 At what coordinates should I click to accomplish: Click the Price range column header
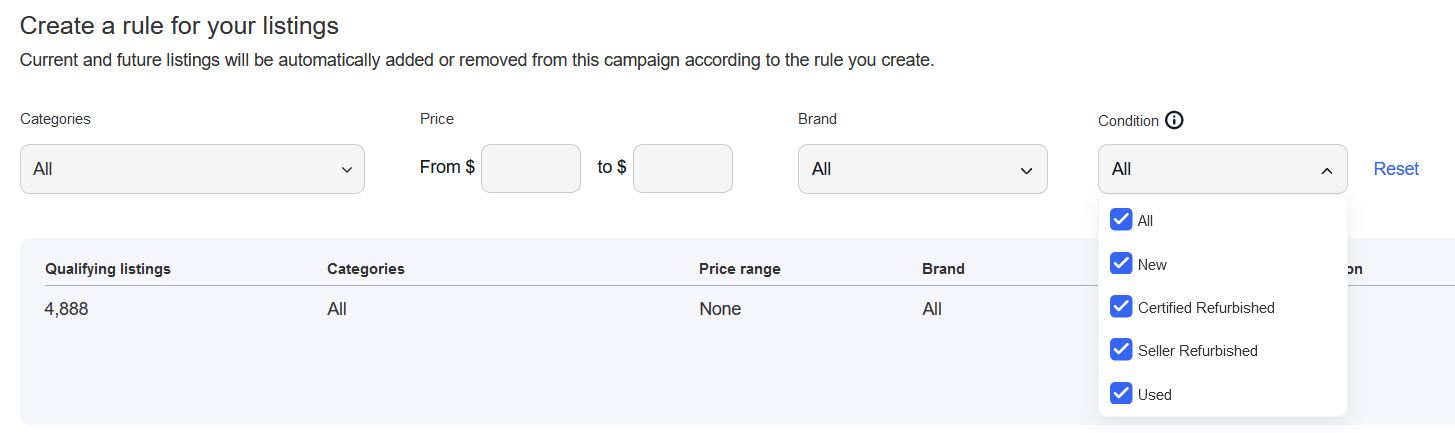pyautogui.click(x=740, y=269)
